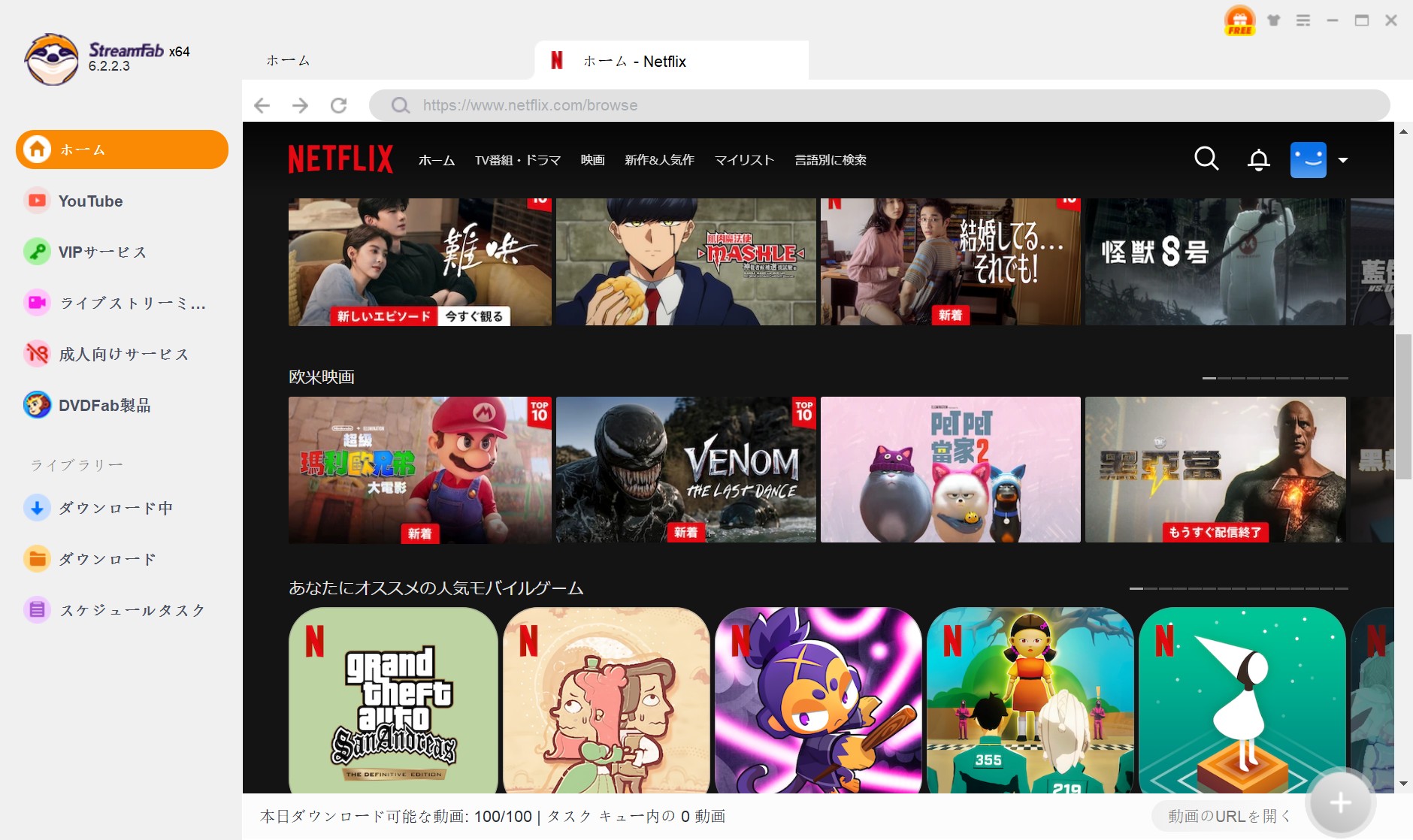Open the scheduled tasks icon

pyautogui.click(x=36, y=610)
